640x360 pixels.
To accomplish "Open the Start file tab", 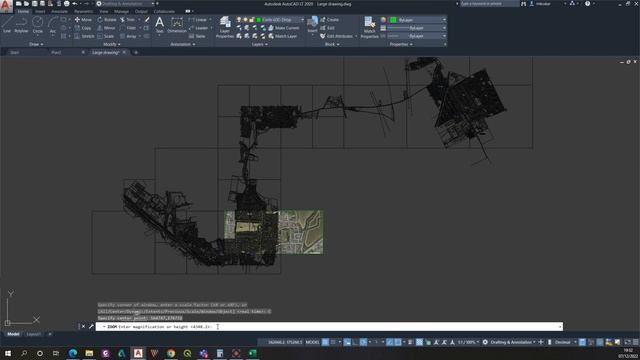I will [14, 52].
